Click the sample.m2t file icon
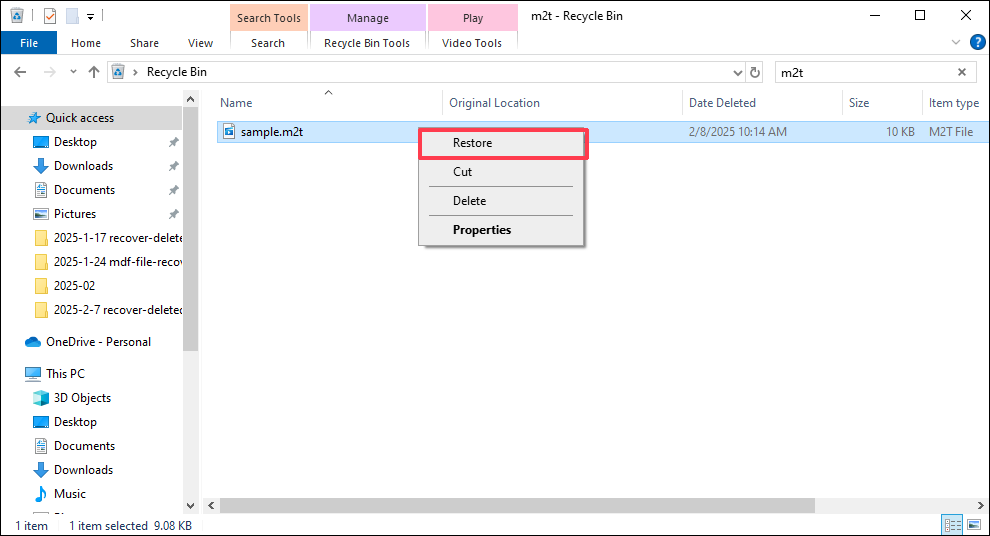Screen dimensions: 990x536 (229, 132)
